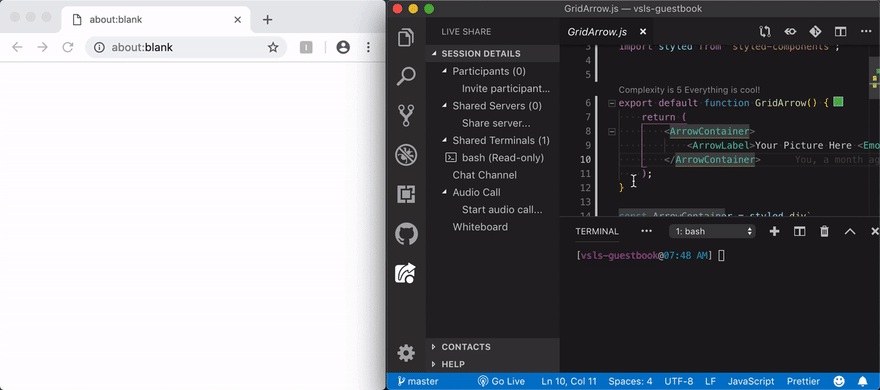
Task: Click the smiley feedback icon in status bar
Action: click(839, 382)
